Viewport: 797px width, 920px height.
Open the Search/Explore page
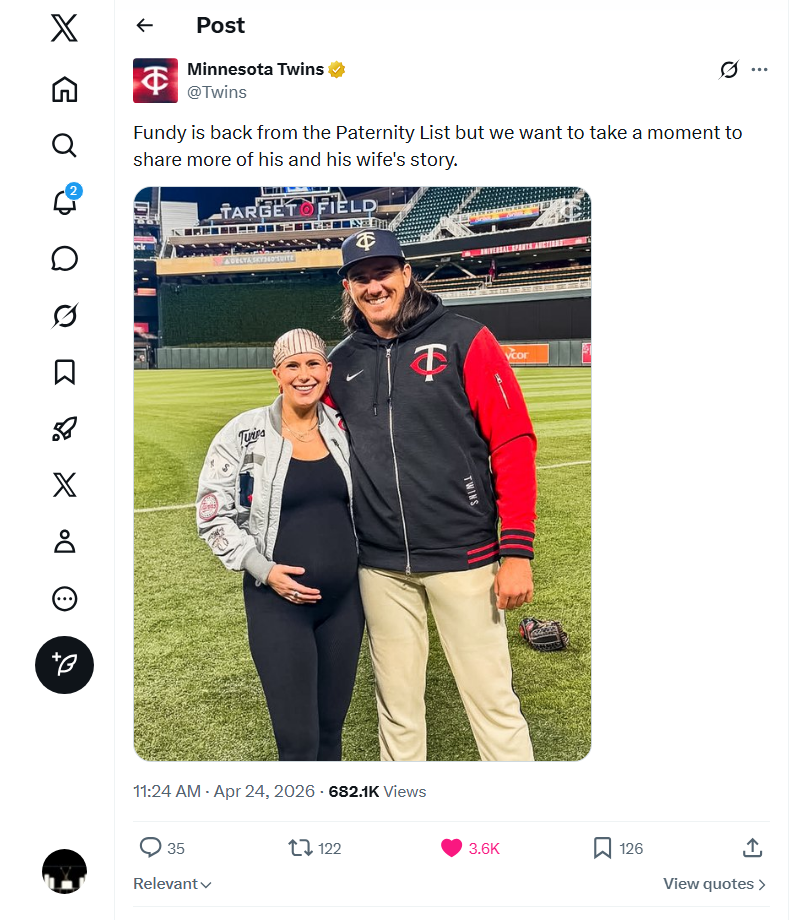tap(64, 146)
